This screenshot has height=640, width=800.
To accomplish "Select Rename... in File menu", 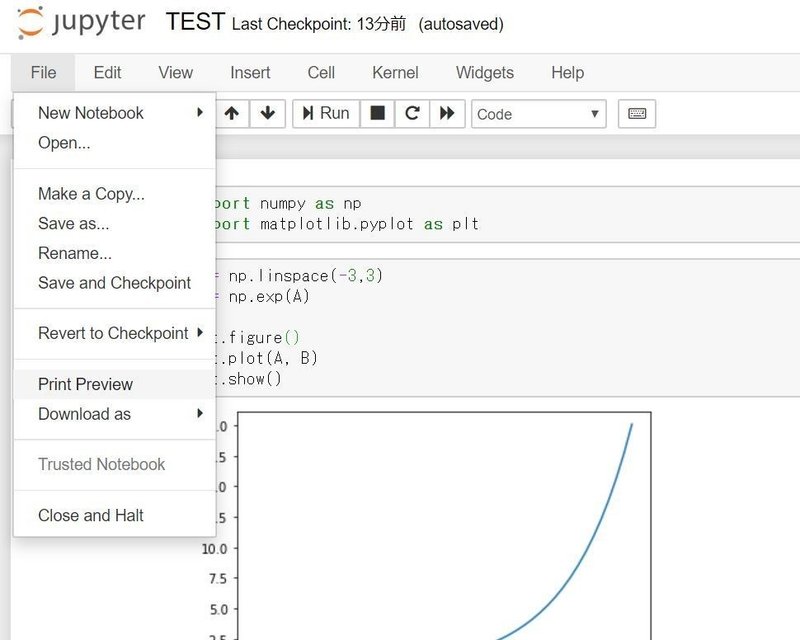I will [x=115, y=253].
